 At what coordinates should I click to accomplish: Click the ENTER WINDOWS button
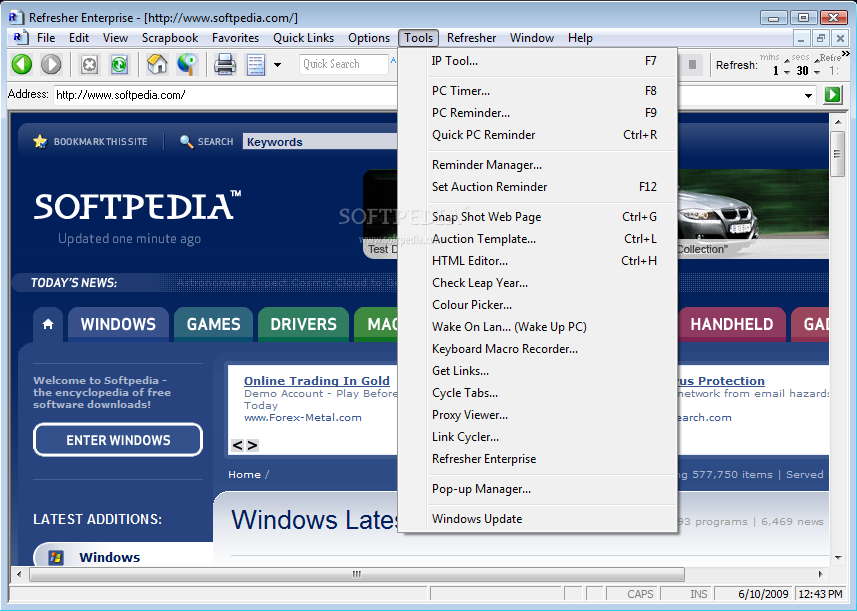click(118, 439)
